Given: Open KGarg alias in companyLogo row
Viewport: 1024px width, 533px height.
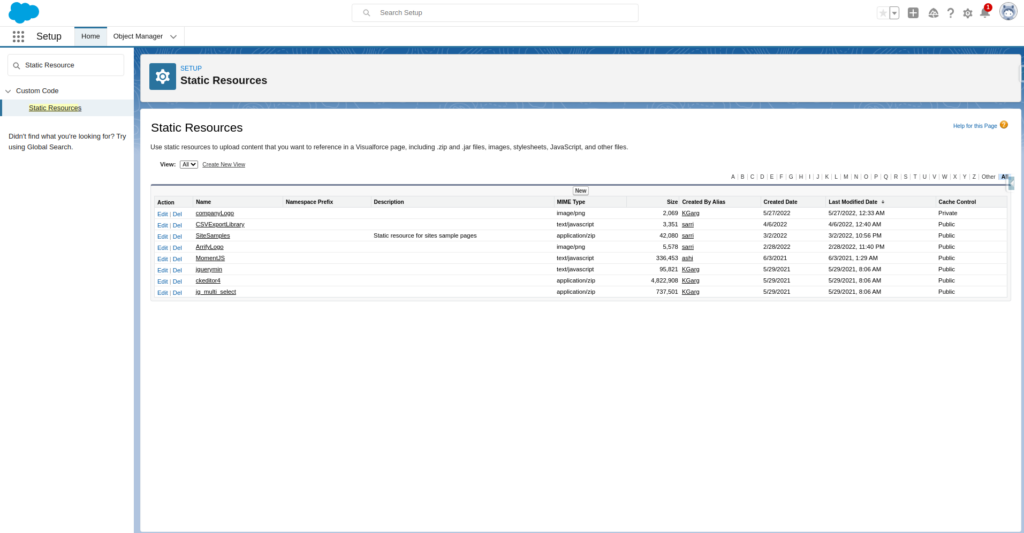Looking at the screenshot, I should coord(690,213).
